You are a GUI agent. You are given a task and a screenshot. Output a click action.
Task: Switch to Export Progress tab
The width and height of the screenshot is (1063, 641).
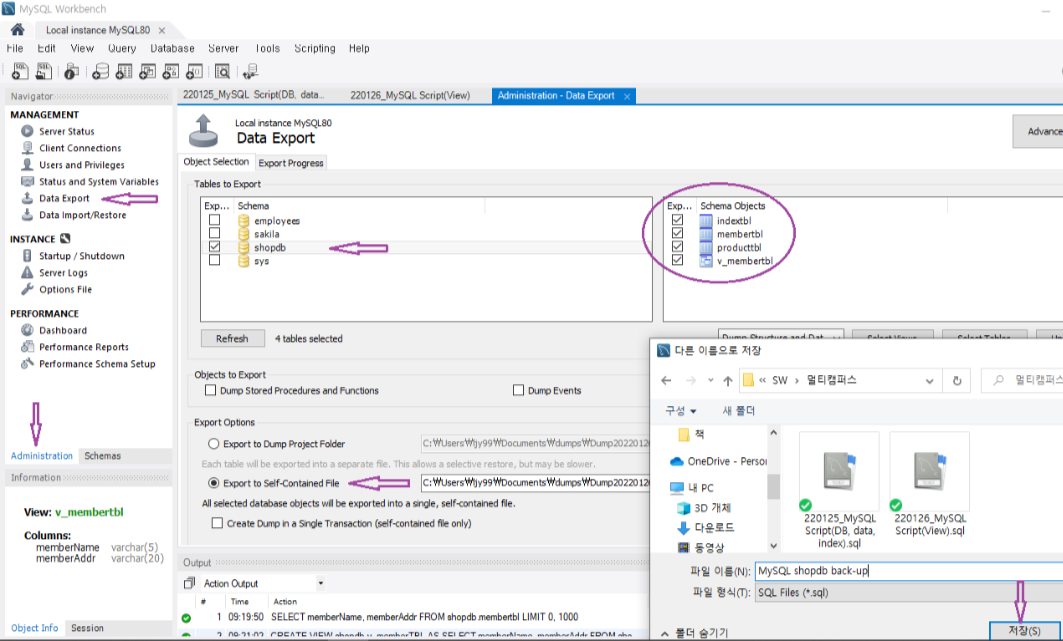click(291, 163)
